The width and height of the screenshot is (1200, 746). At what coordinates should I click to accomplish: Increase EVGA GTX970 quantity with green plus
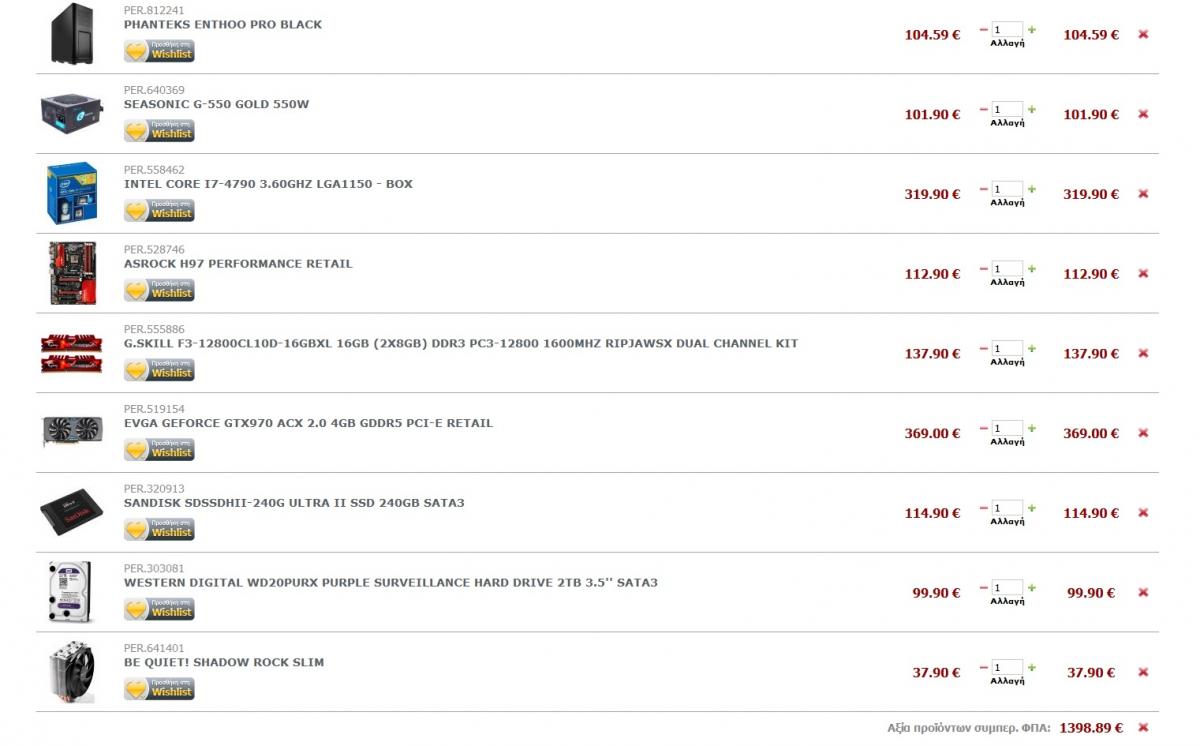[1032, 428]
